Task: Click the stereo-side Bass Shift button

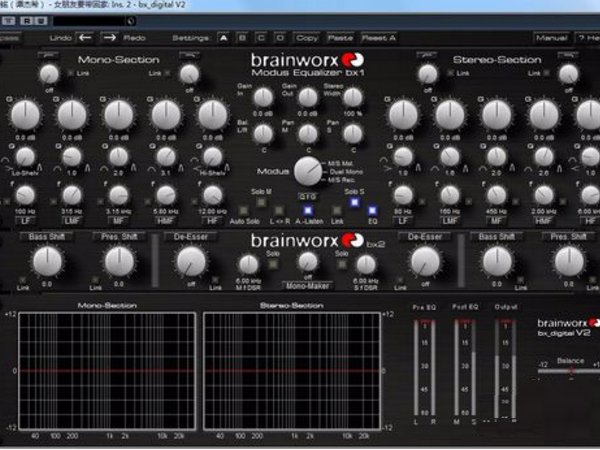Action: [x=497, y=237]
